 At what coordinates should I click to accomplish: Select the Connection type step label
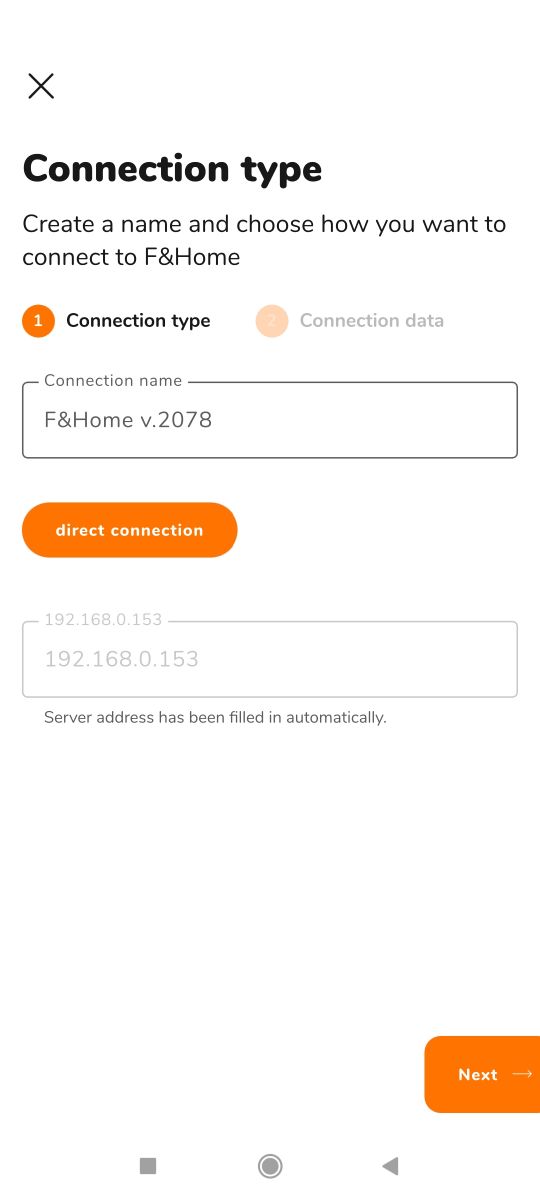tap(138, 321)
